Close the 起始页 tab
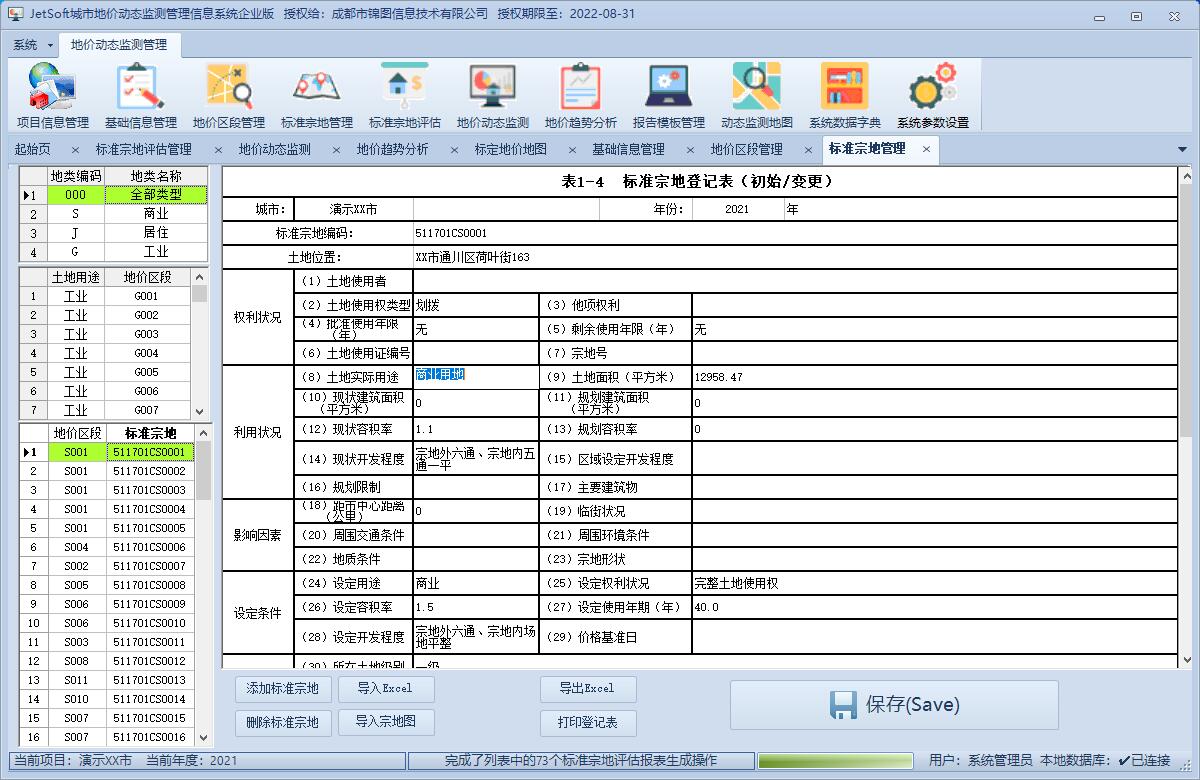Viewport: 1200px width, 780px height. (x=75, y=150)
